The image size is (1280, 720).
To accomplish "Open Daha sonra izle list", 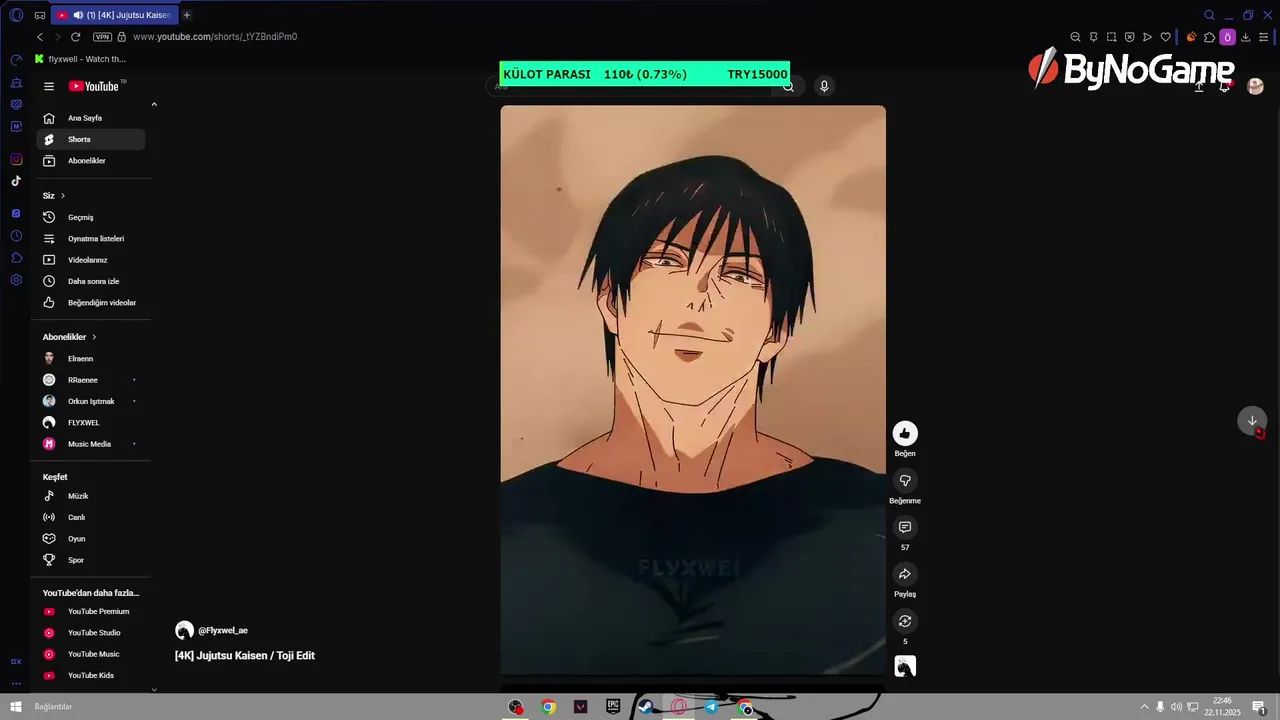I will click(x=91, y=281).
